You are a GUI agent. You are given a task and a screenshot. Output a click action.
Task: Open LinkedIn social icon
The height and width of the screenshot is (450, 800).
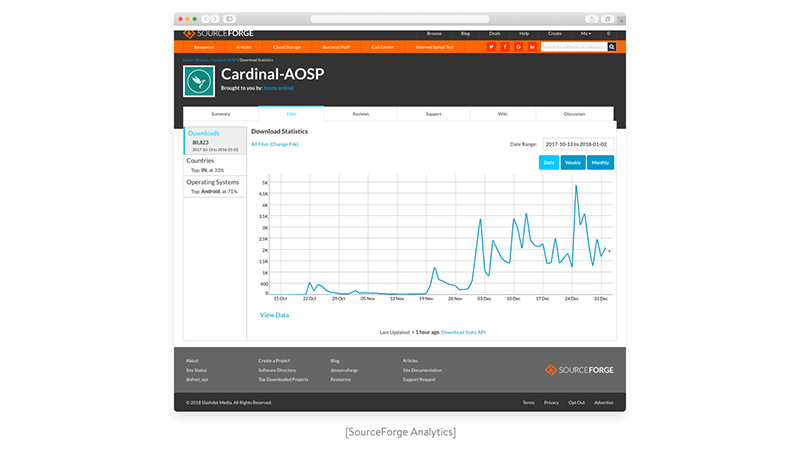532,47
